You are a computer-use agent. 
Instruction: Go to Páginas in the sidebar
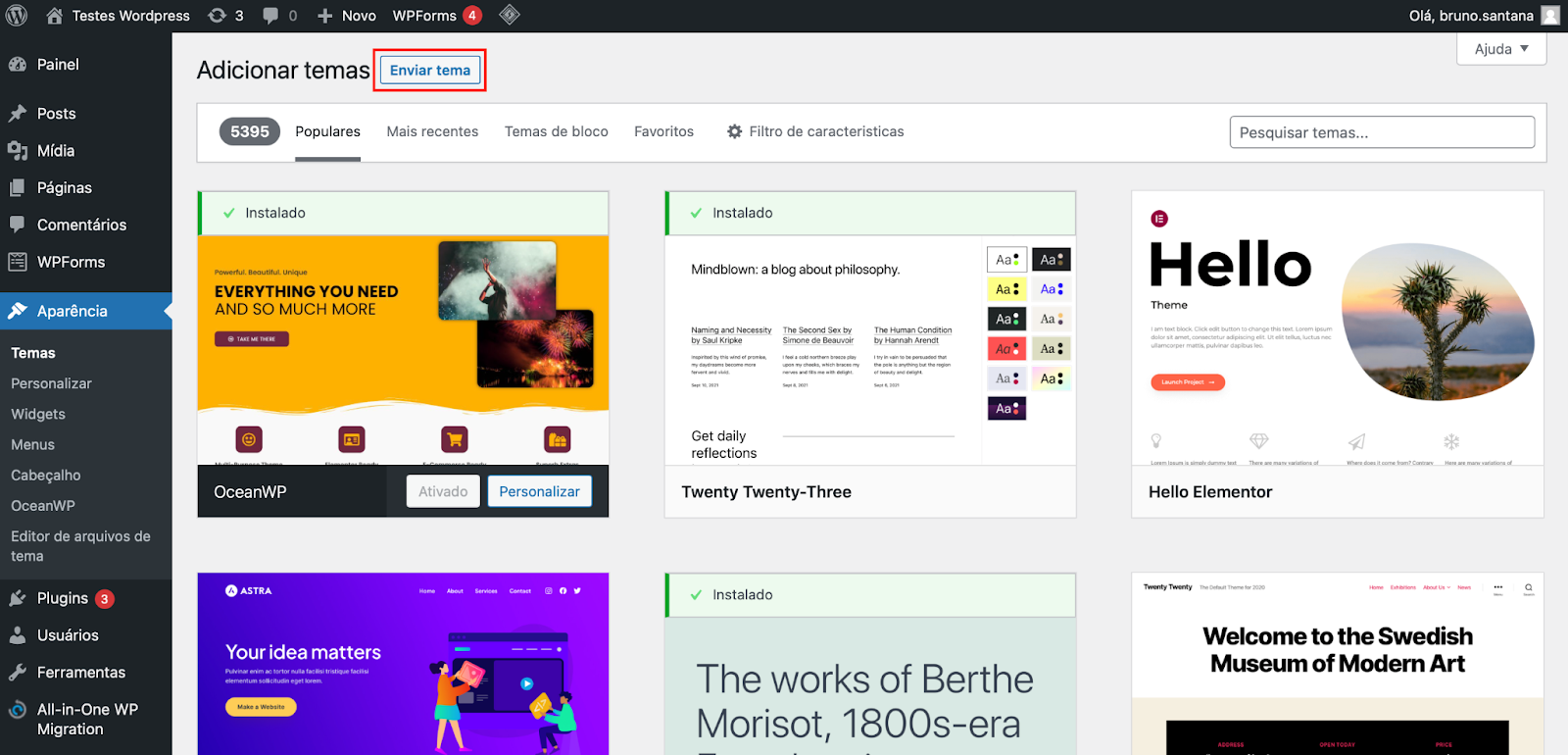[65, 188]
